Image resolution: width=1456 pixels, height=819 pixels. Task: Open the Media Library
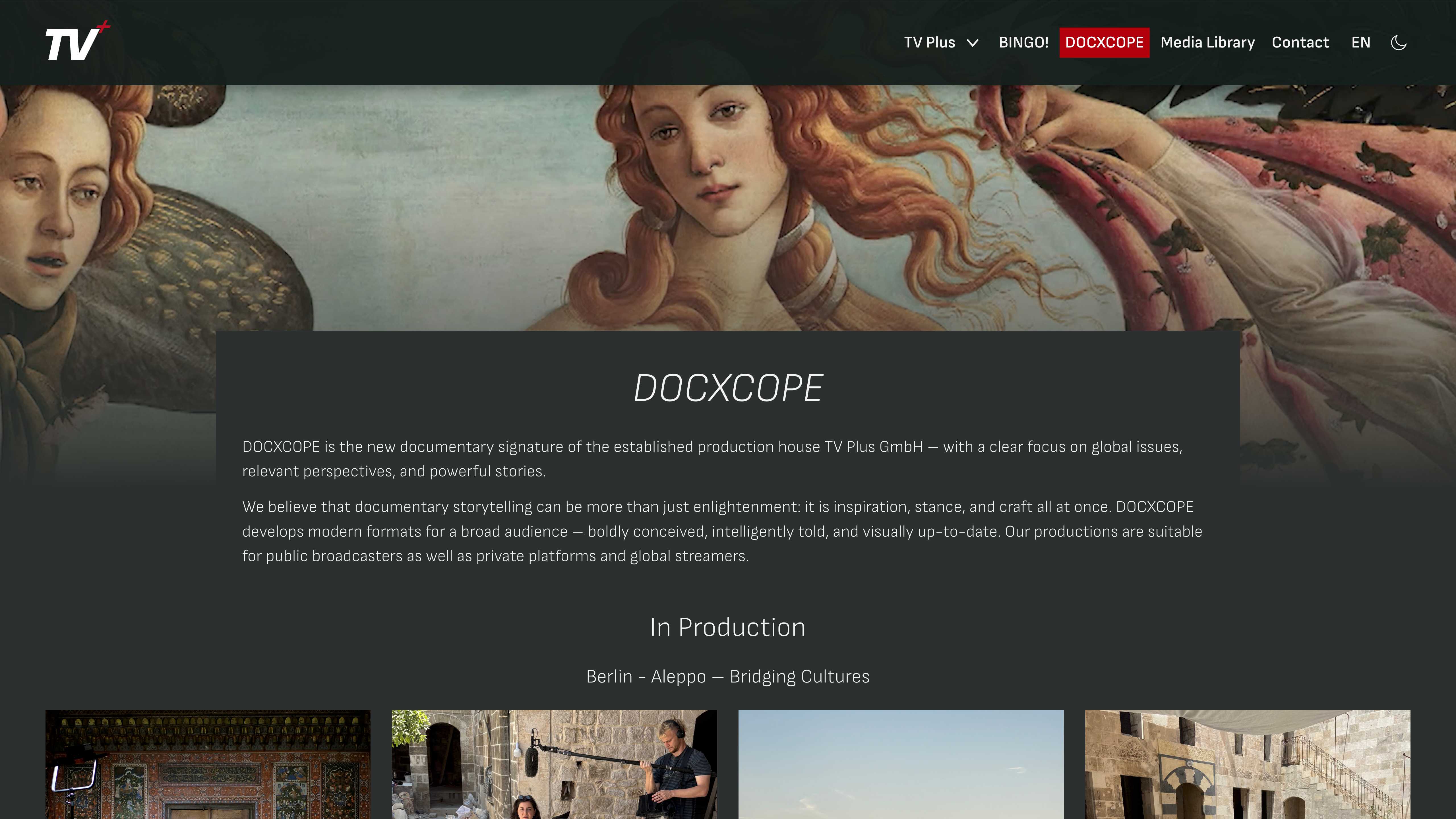[1207, 42]
